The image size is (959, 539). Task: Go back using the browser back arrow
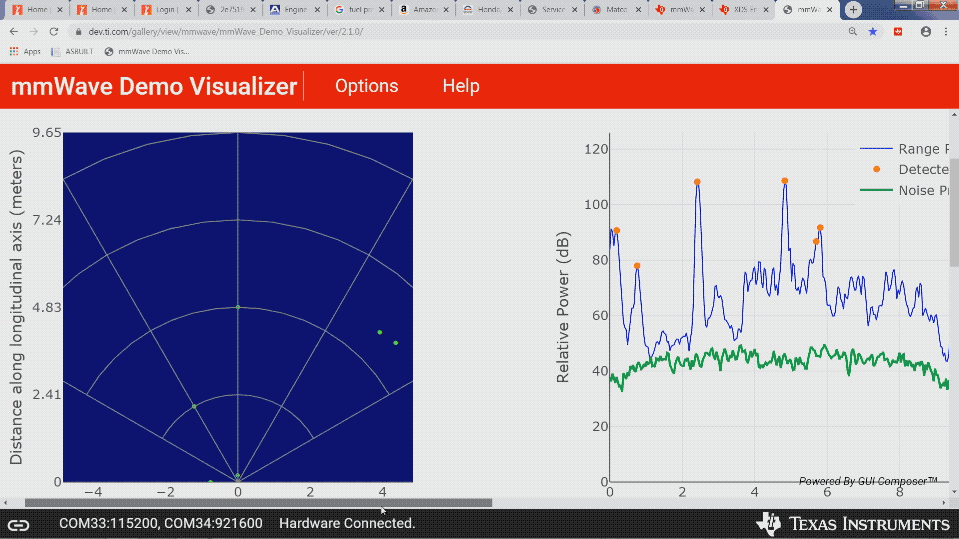14,31
